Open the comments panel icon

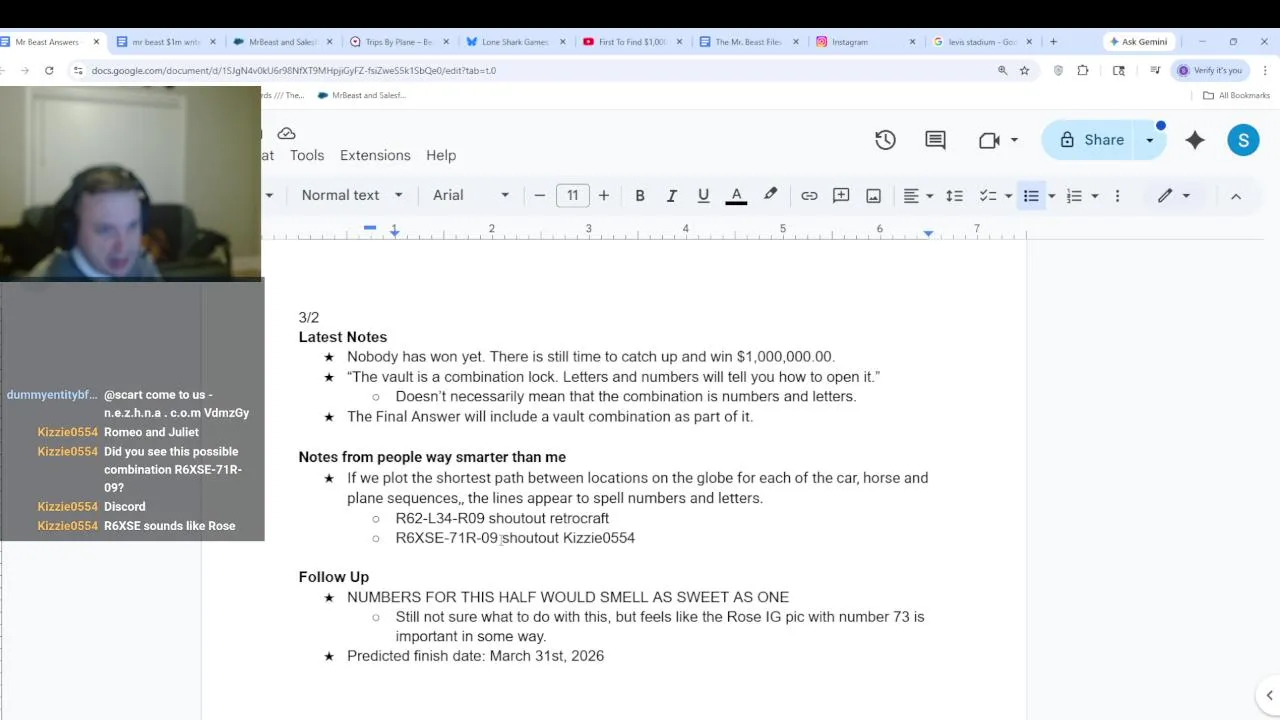(935, 140)
